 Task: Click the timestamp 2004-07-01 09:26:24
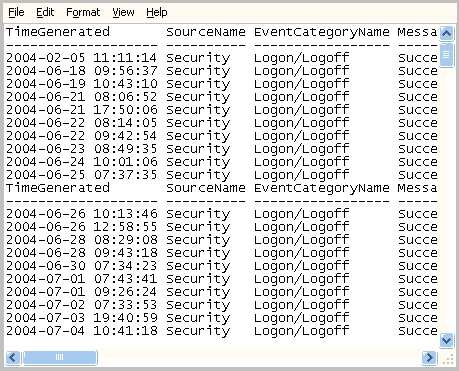coord(81,292)
